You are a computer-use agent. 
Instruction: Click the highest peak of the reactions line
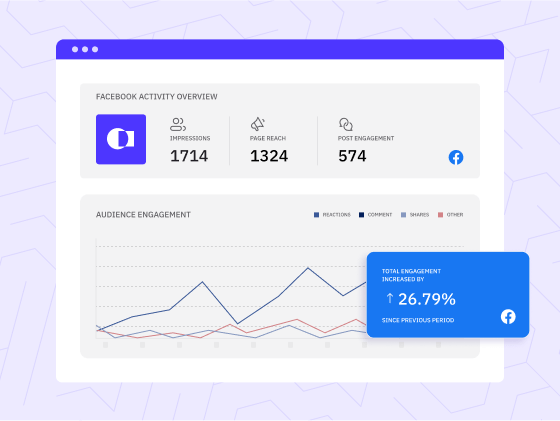click(x=308, y=268)
